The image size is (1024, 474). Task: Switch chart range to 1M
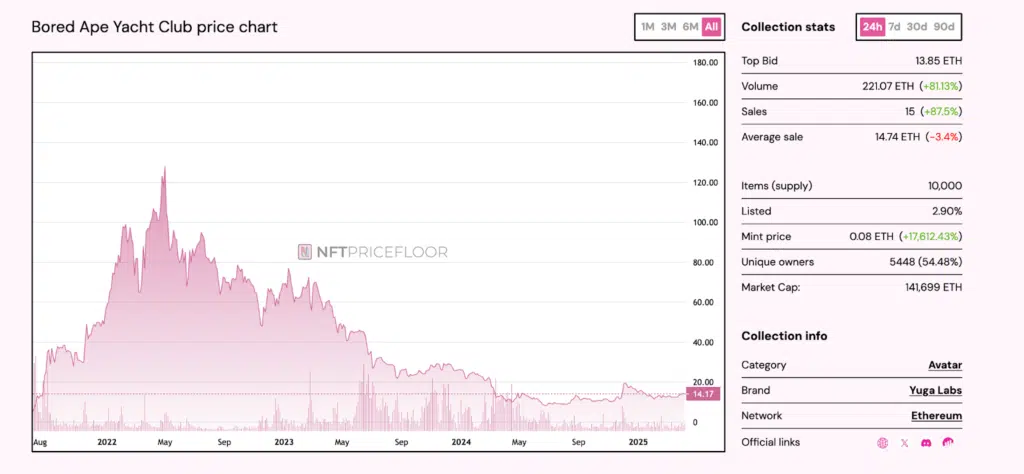(x=647, y=27)
